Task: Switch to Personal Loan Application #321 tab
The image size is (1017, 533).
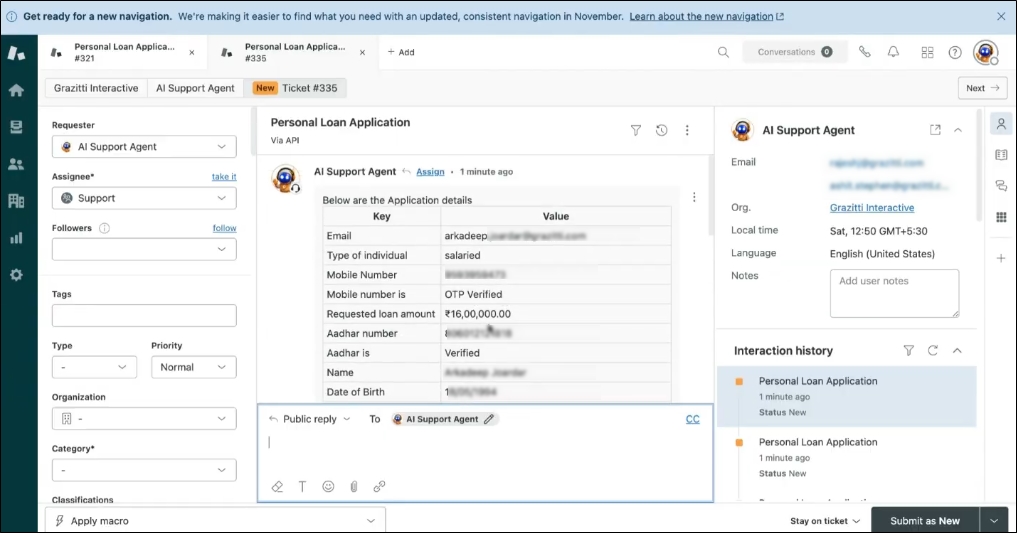Action: [x=123, y=52]
